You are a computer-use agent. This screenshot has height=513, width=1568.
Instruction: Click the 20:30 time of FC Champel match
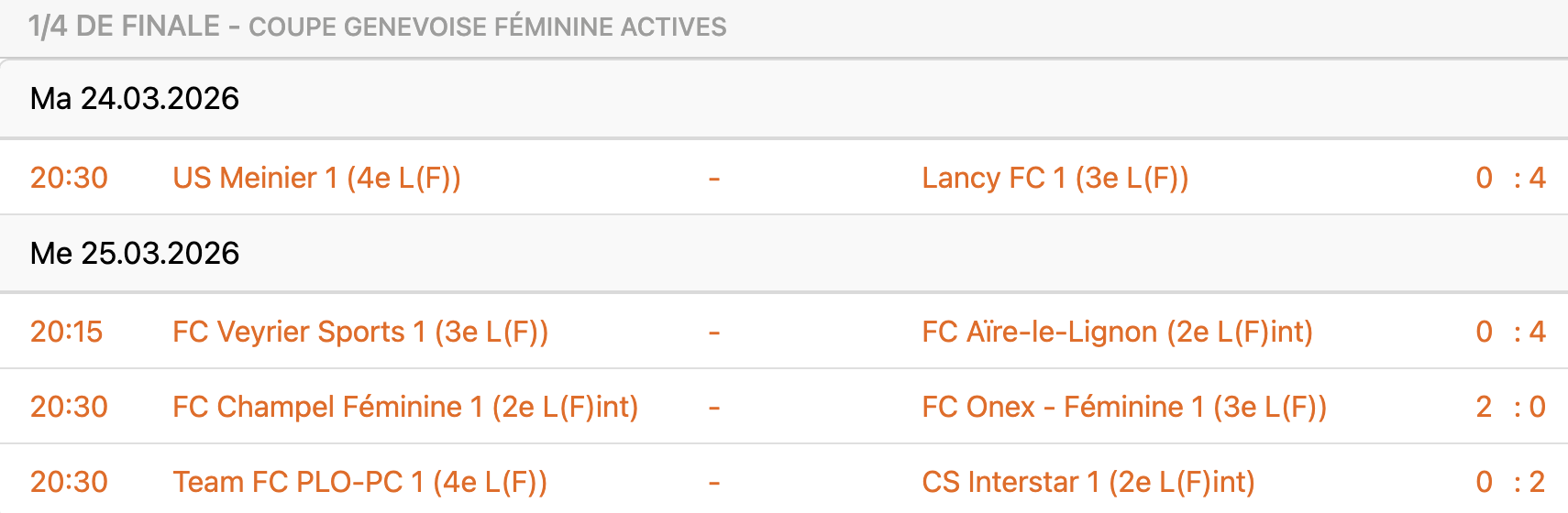(69, 407)
